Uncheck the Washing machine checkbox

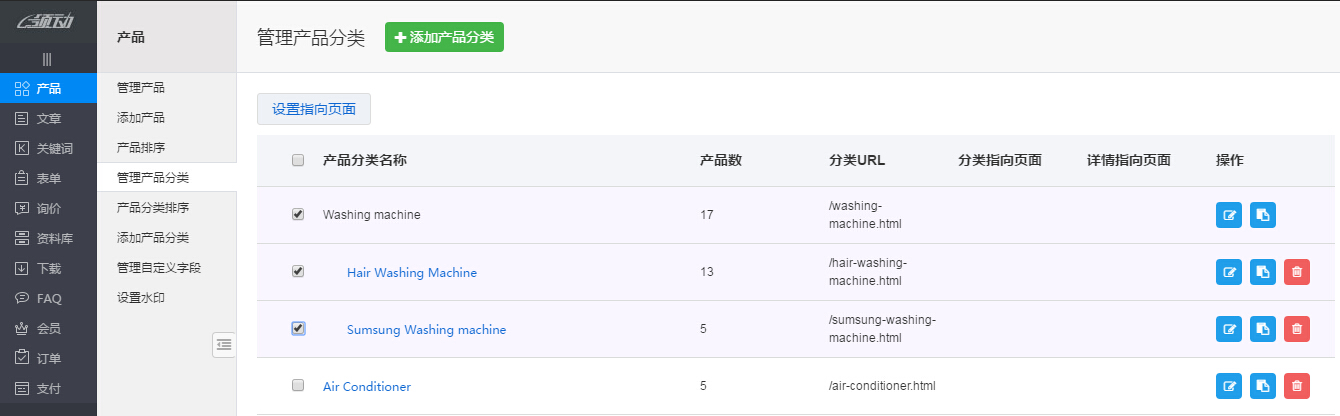pos(298,214)
